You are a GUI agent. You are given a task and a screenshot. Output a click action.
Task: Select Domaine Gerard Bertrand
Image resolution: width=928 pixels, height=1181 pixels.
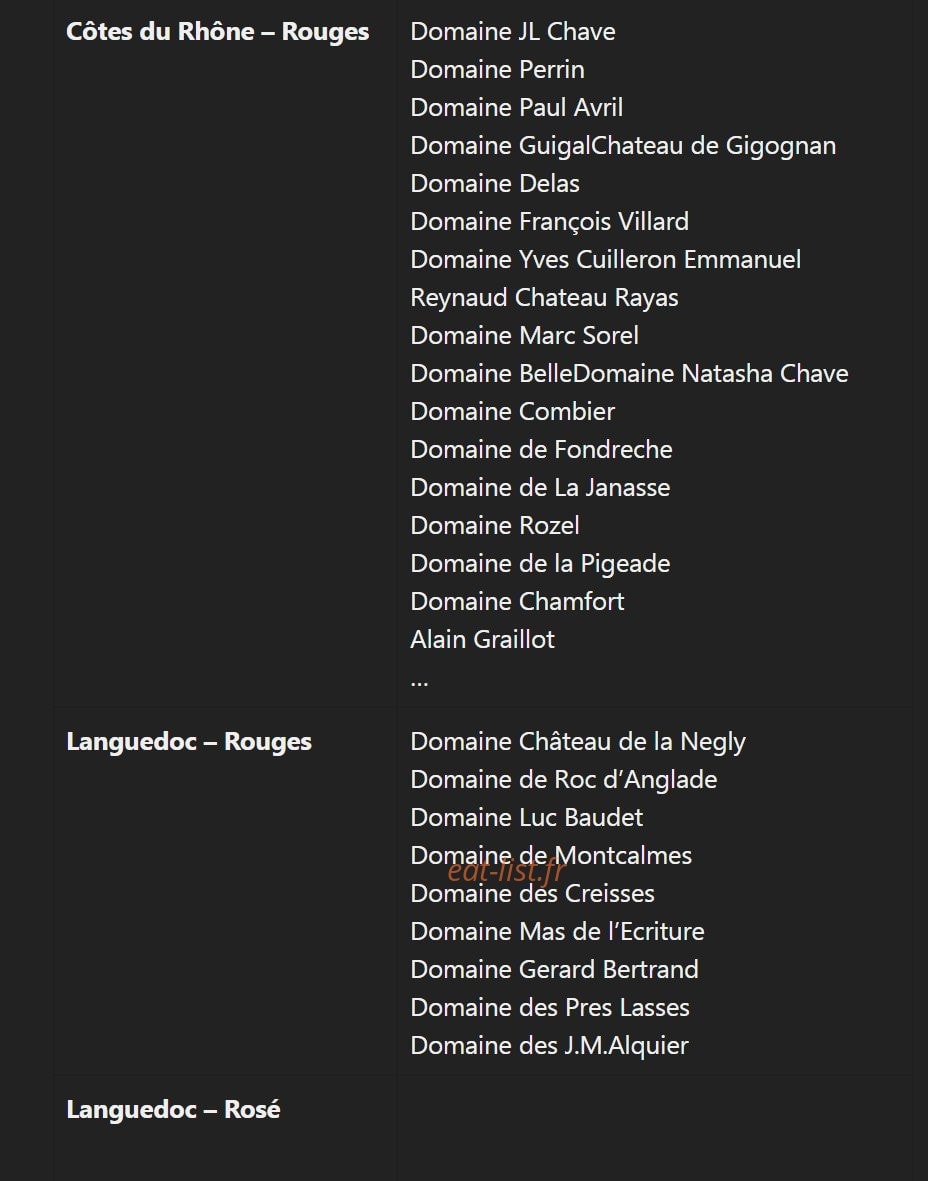click(554, 969)
